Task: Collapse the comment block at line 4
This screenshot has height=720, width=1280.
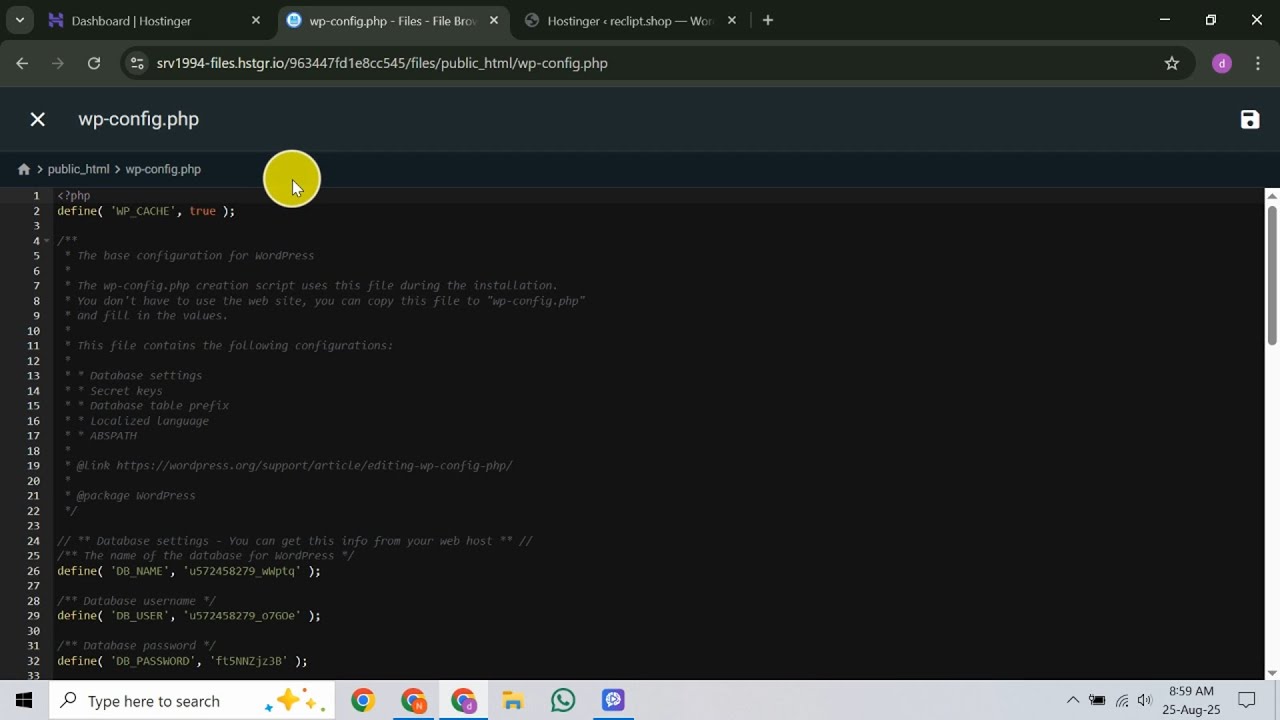Action: tap(46, 241)
